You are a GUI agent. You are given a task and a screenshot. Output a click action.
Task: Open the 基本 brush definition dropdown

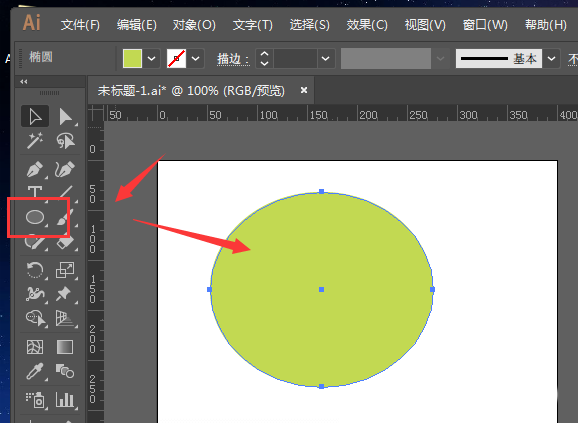click(x=551, y=59)
